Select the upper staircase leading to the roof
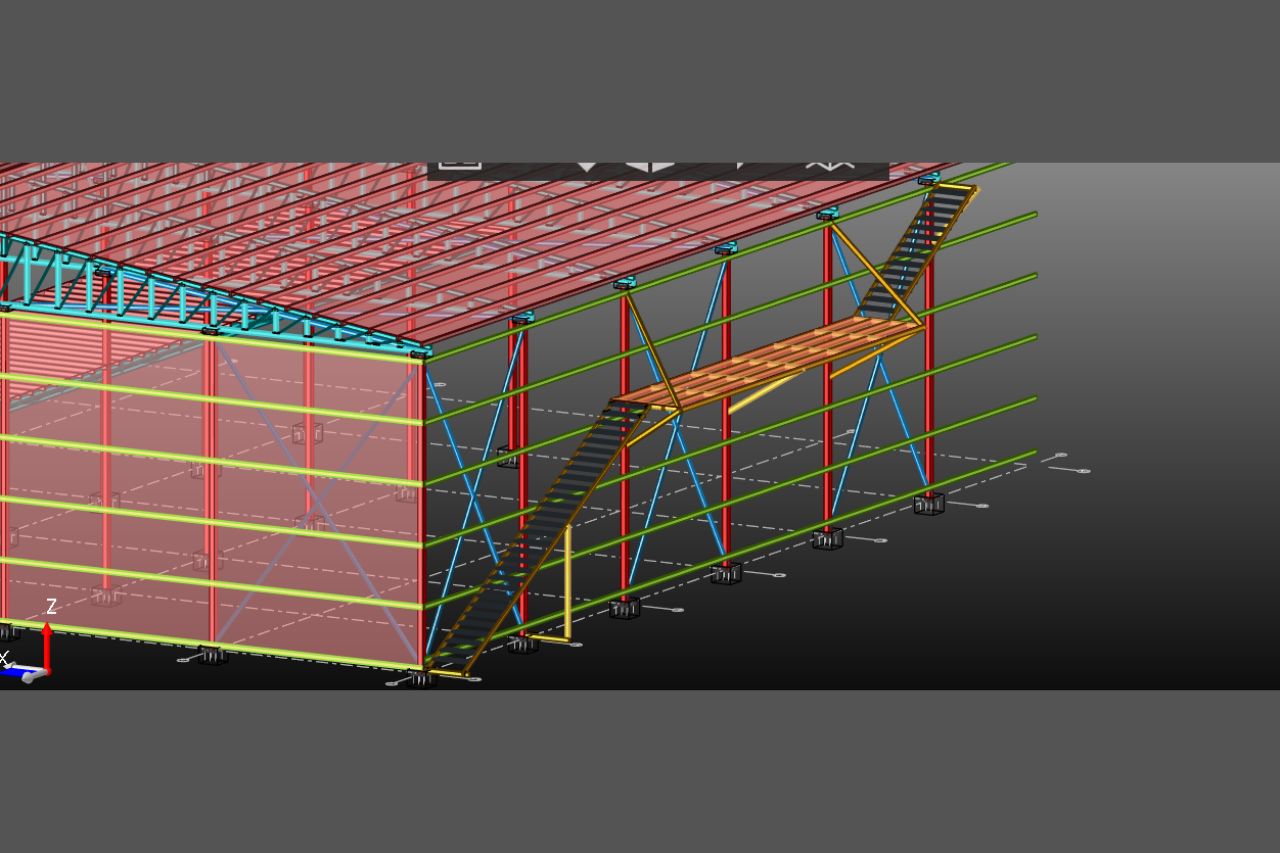Screen dimensions: 1280x853 [913, 253]
